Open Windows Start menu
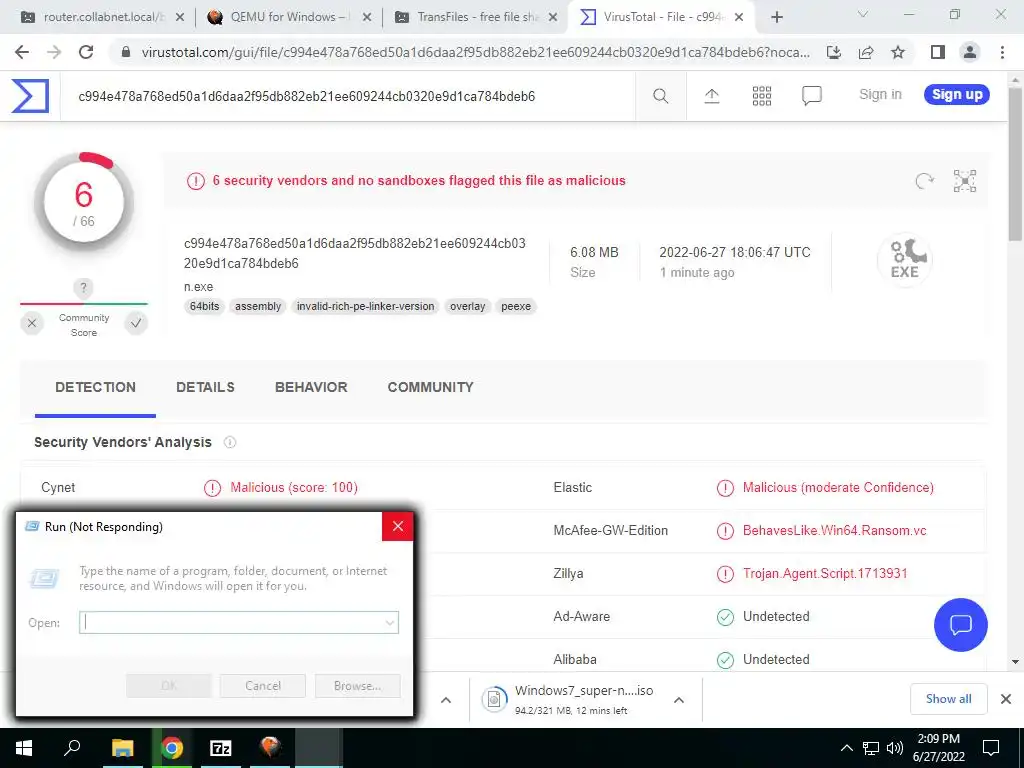 (x=24, y=748)
